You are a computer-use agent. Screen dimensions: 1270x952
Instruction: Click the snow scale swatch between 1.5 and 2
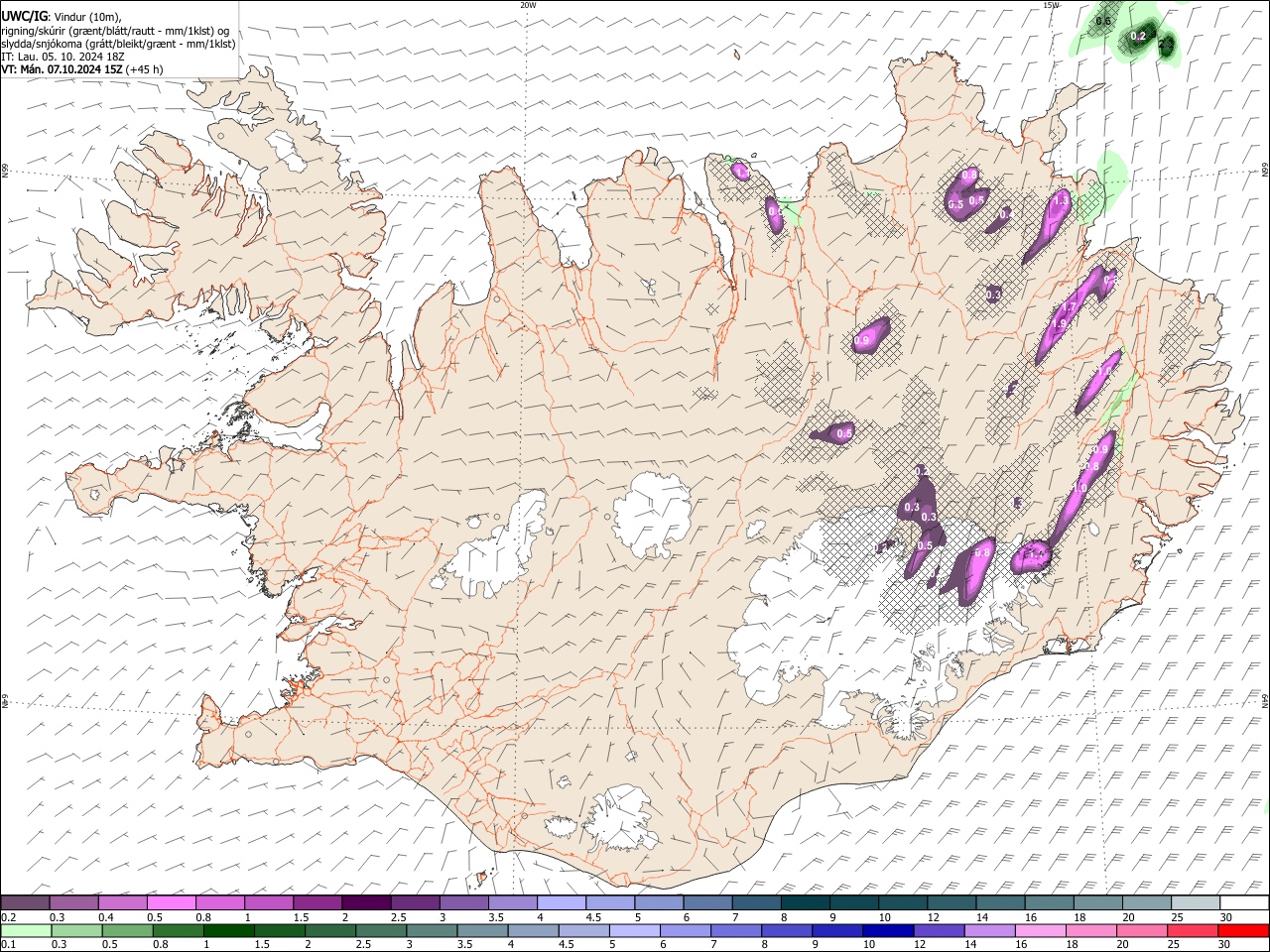pos(317,902)
